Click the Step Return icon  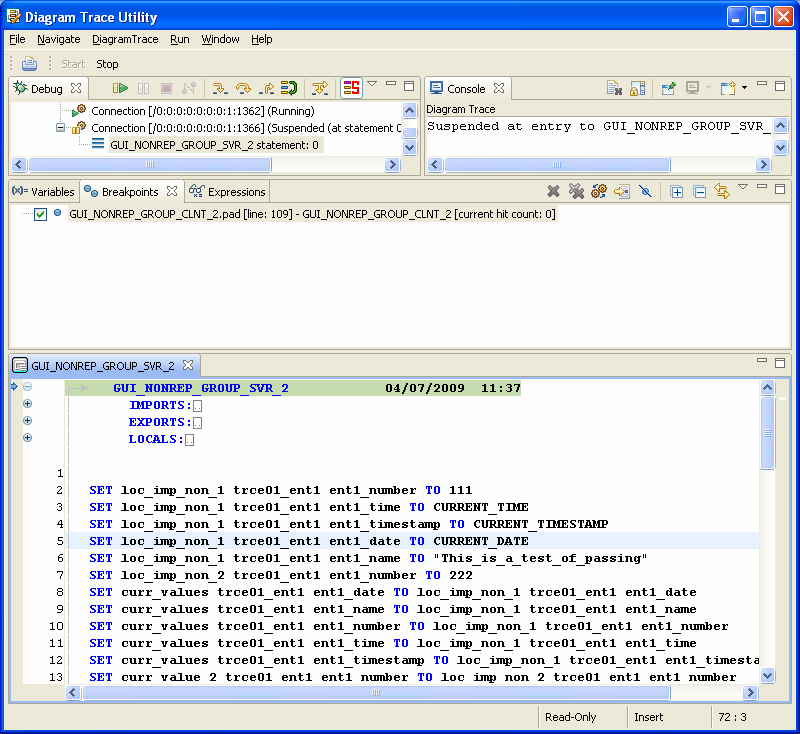[266, 89]
